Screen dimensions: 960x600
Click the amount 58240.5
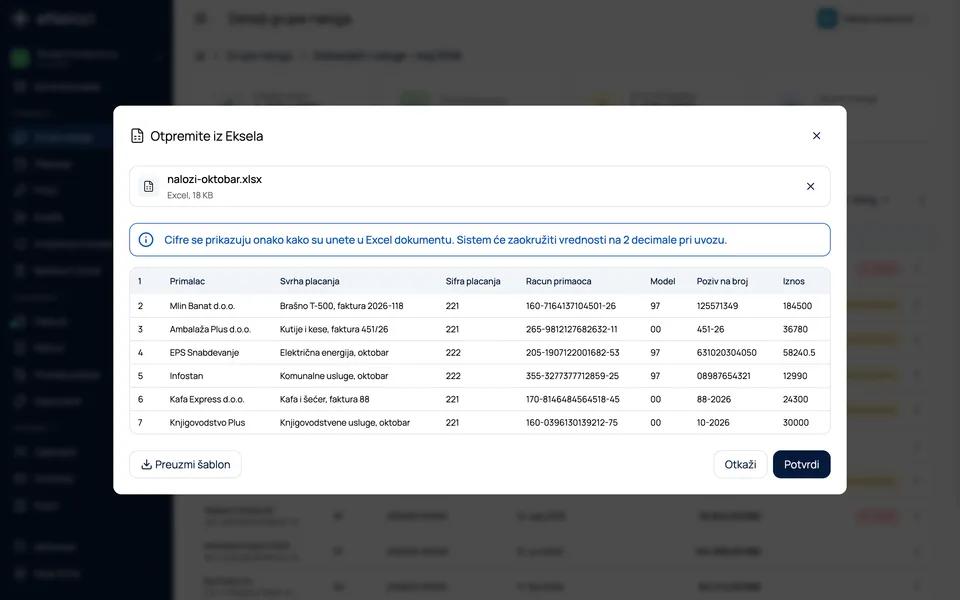(x=799, y=352)
